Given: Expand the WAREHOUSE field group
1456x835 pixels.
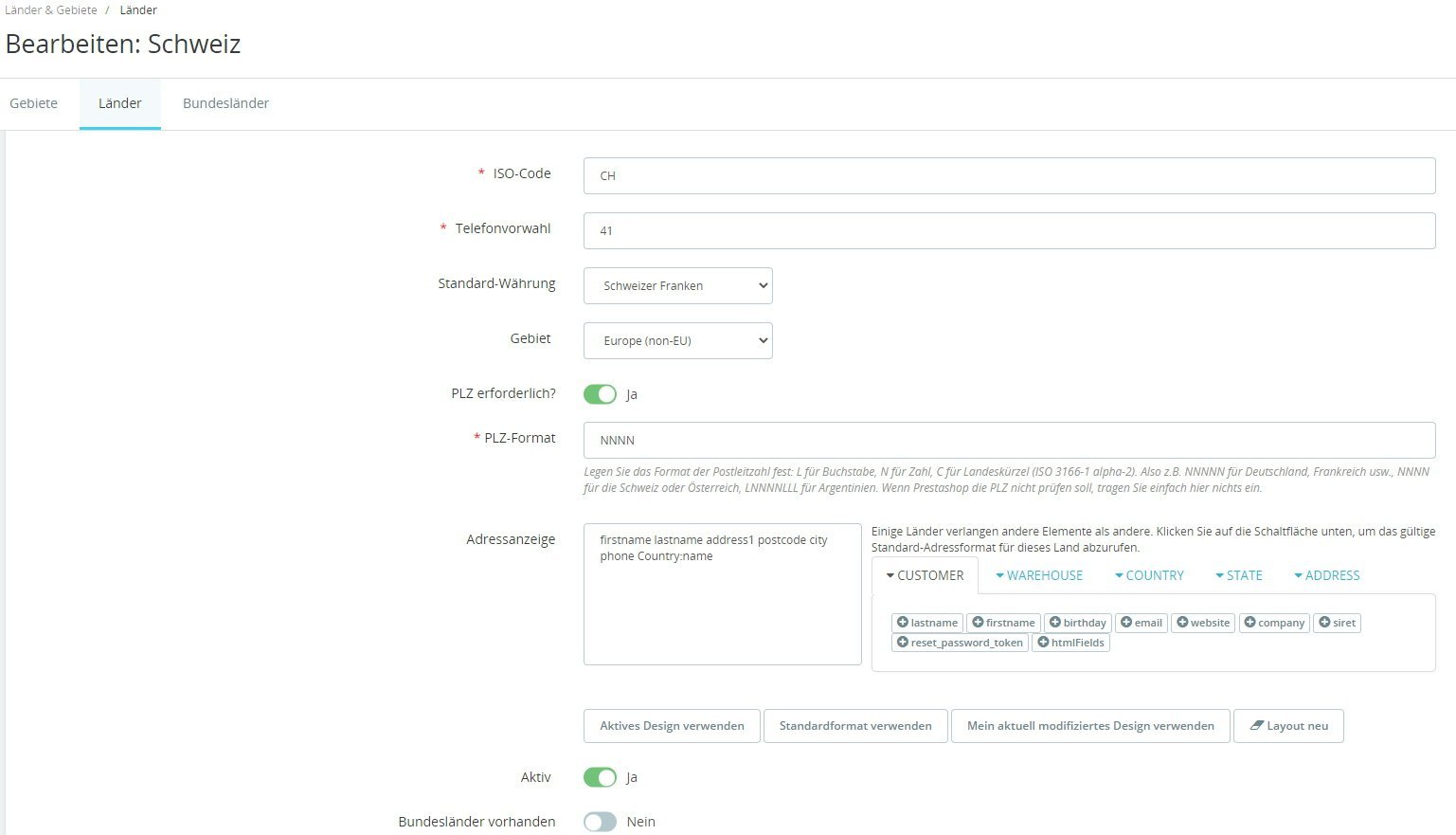Looking at the screenshot, I should pyautogui.click(x=1038, y=575).
